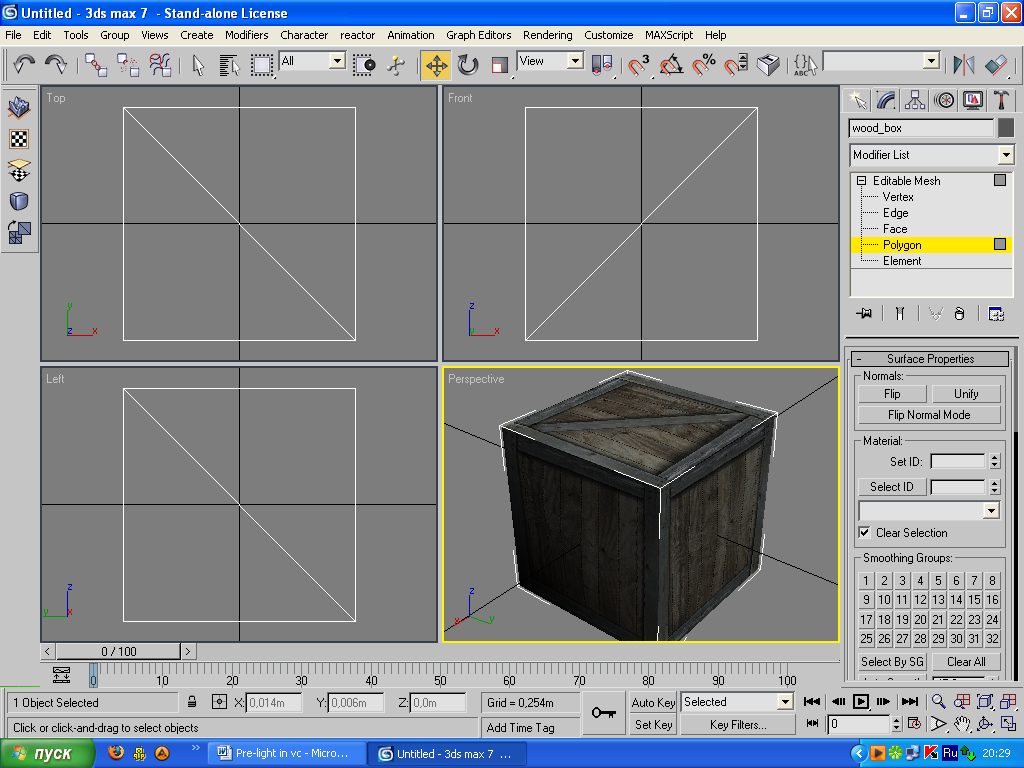Click the Unify normals button
The height and width of the screenshot is (768, 1024).
966,394
